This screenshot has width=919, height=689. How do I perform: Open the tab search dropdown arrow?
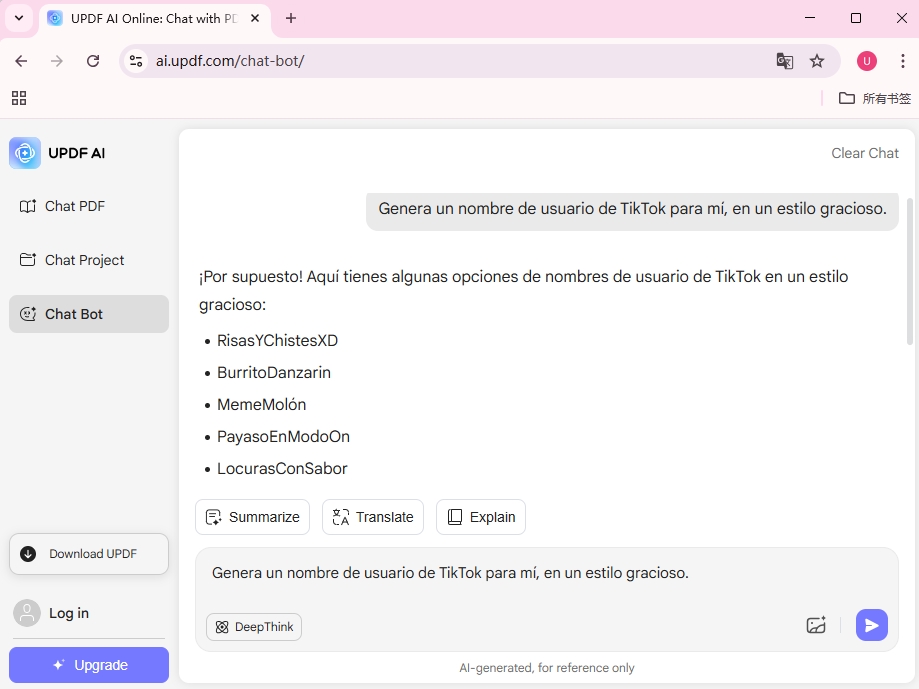tap(19, 18)
